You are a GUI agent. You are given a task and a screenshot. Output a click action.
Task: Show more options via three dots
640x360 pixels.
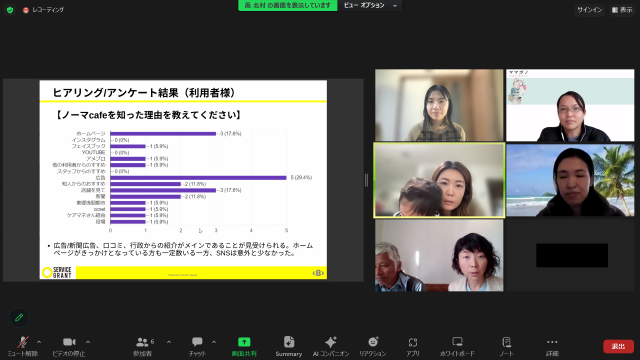pyautogui.click(x=552, y=346)
